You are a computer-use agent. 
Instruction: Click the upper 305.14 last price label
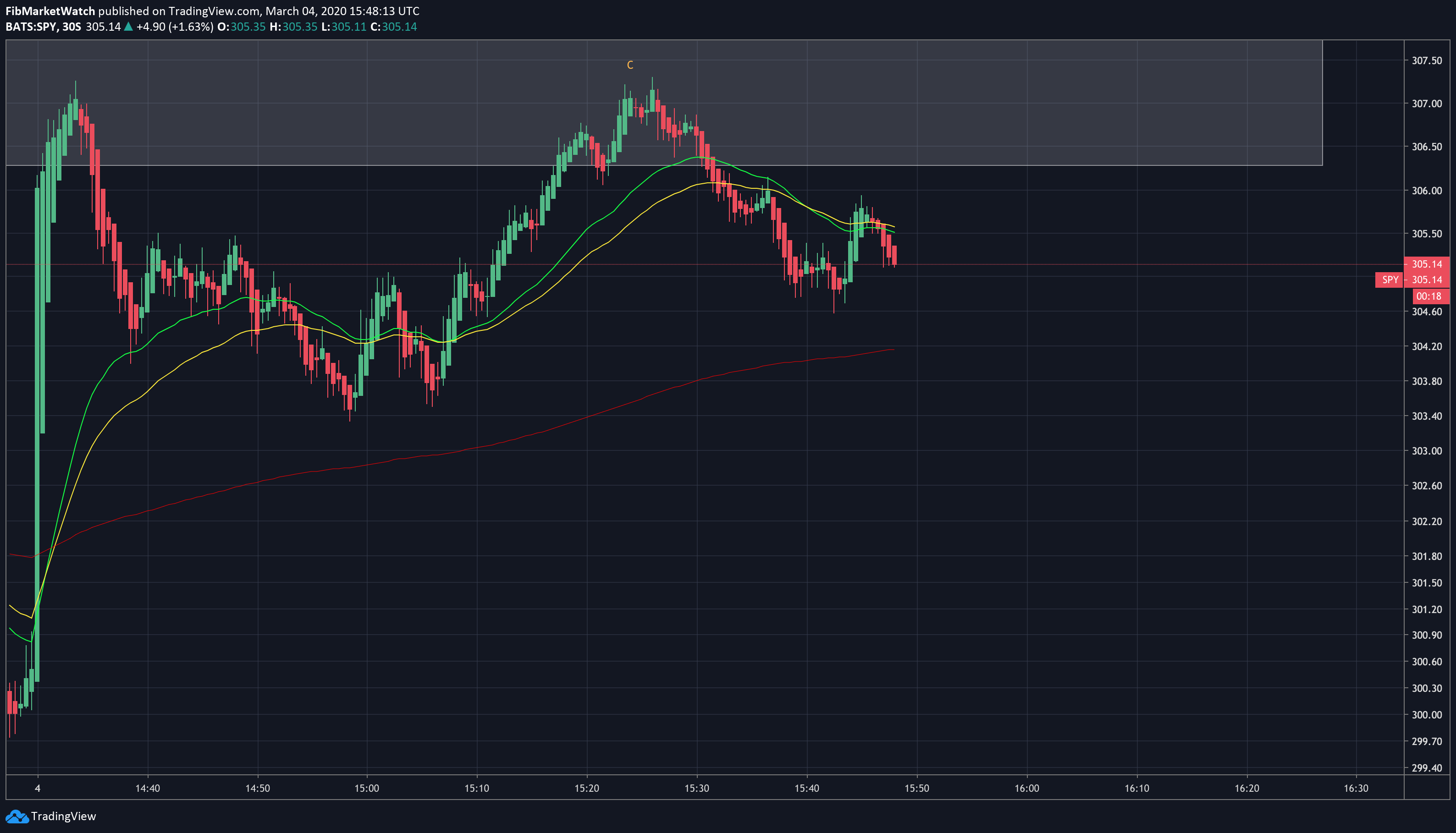click(1427, 264)
